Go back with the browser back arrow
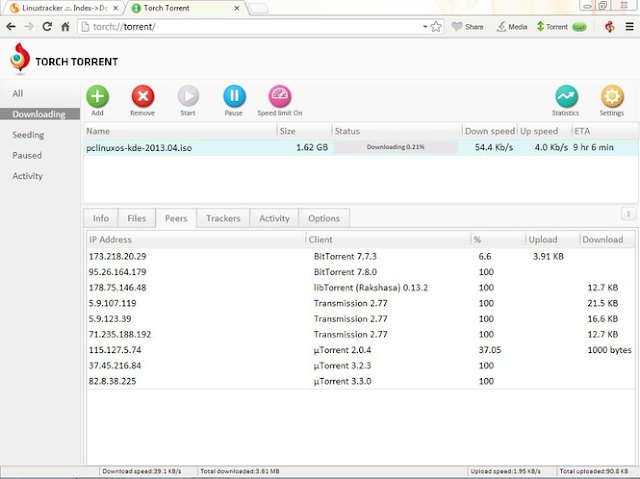Image resolution: width=640 pixels, height=479 pixels. (11, 27)
